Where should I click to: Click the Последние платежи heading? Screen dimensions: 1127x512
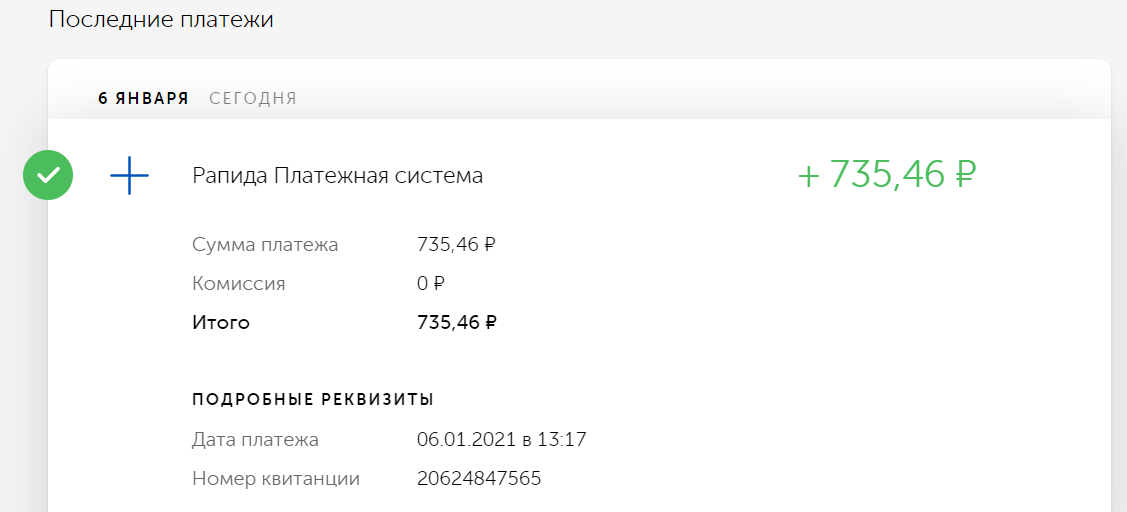point(161,19)
